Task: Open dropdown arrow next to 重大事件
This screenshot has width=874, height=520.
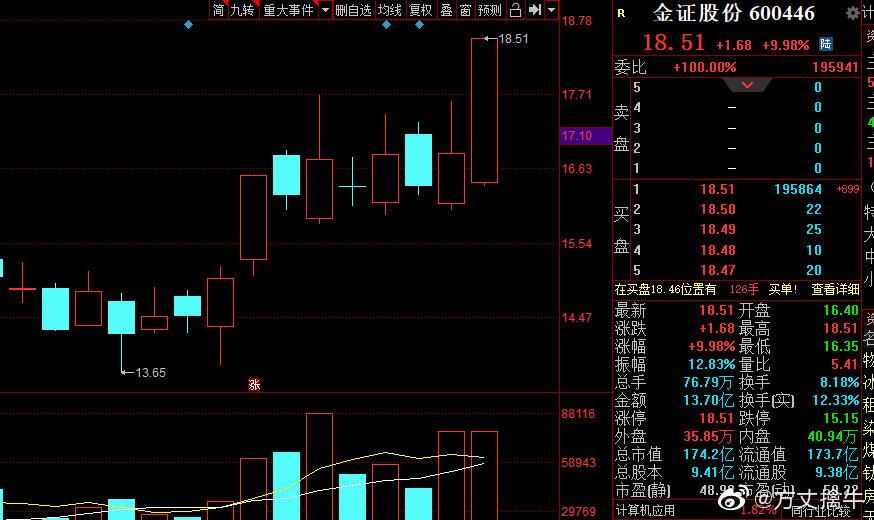Action: coord(325,10)
